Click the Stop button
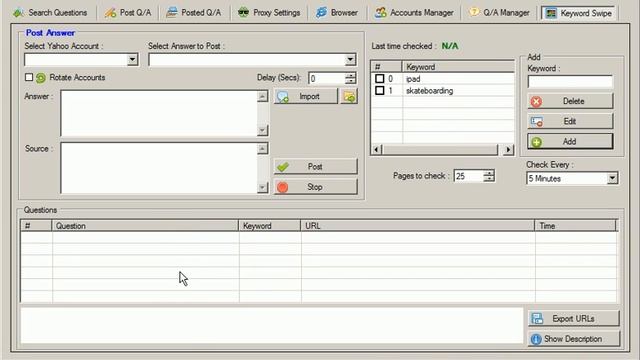Image resolution: width=640 pixels, height=360 pixels. pyautogui.click(x=316, y=187)
